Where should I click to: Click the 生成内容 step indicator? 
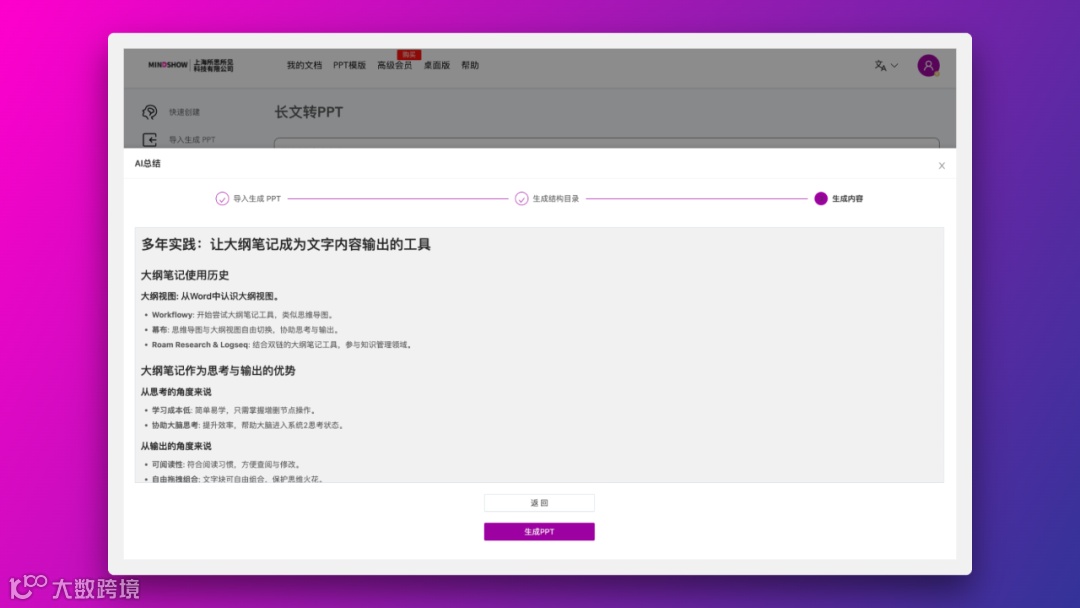820,199
